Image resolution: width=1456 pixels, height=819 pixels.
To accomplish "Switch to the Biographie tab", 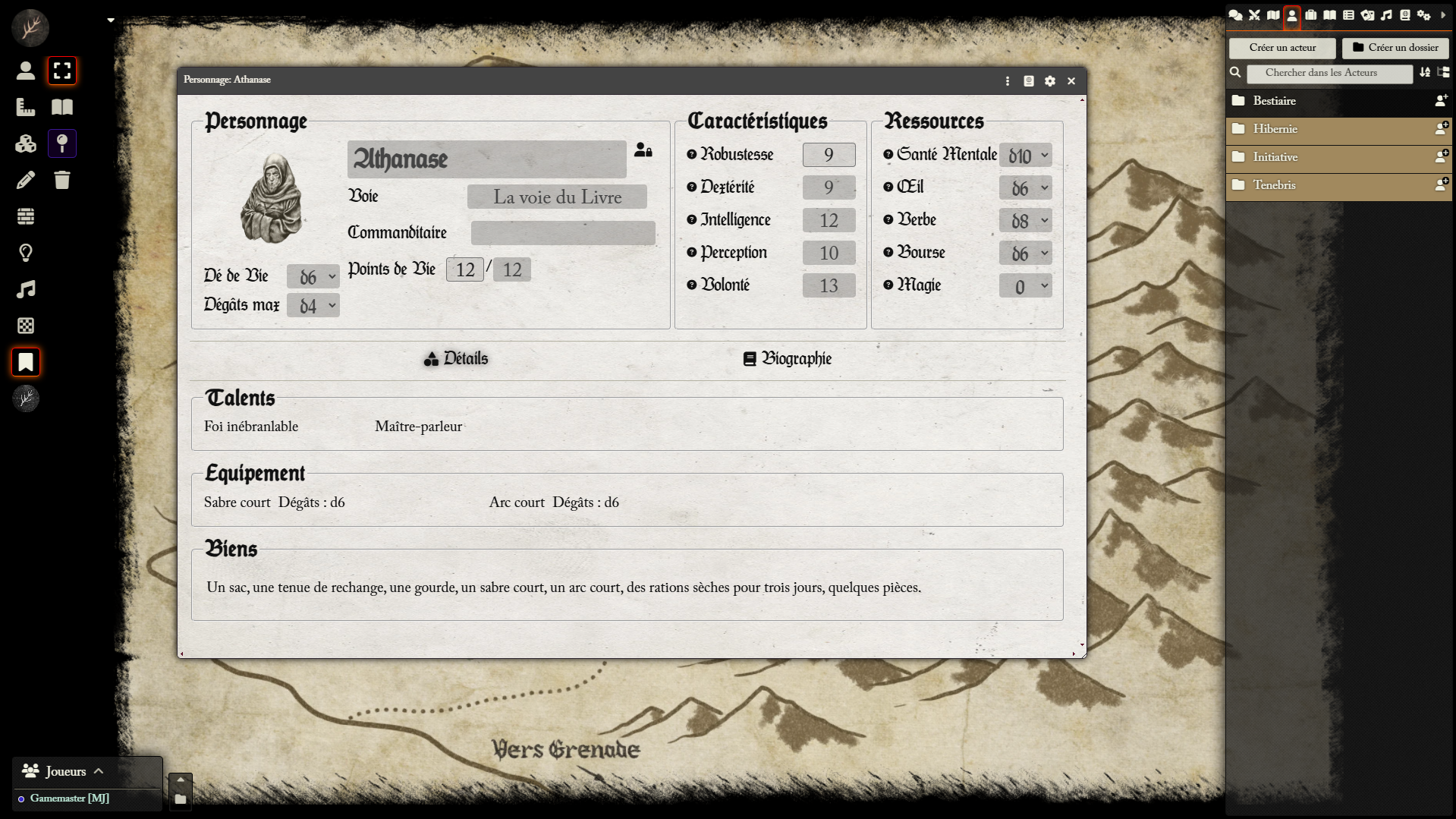I will (x=787, y=359).
